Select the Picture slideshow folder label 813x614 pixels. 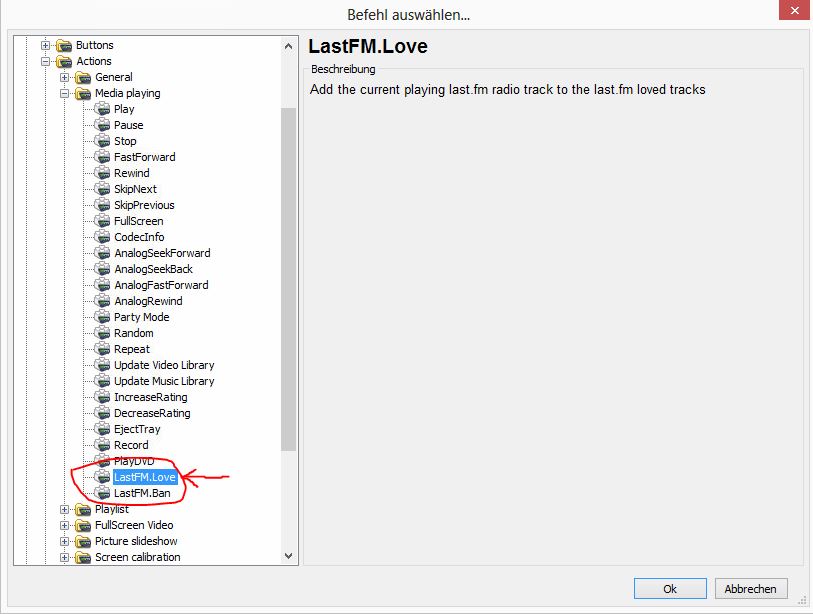136,541
